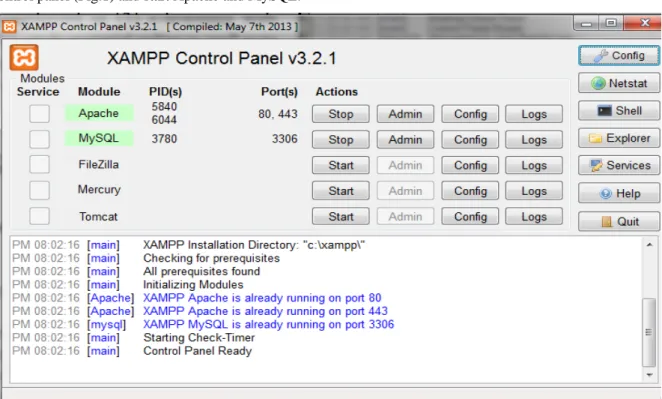This screenshot has height=399, width=662.
Task: Open Help from the right sidebar
Action: click(x=619, y=193)
